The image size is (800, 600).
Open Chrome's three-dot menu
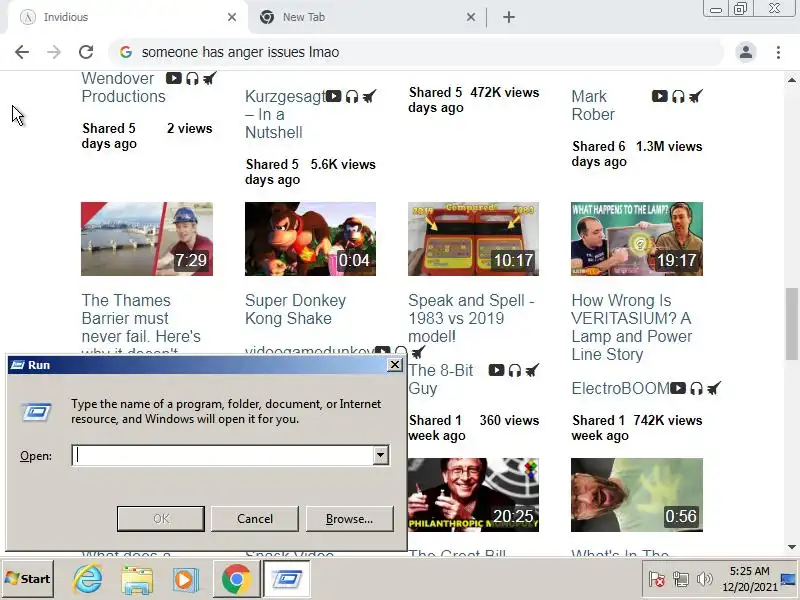tap(778, 52)
